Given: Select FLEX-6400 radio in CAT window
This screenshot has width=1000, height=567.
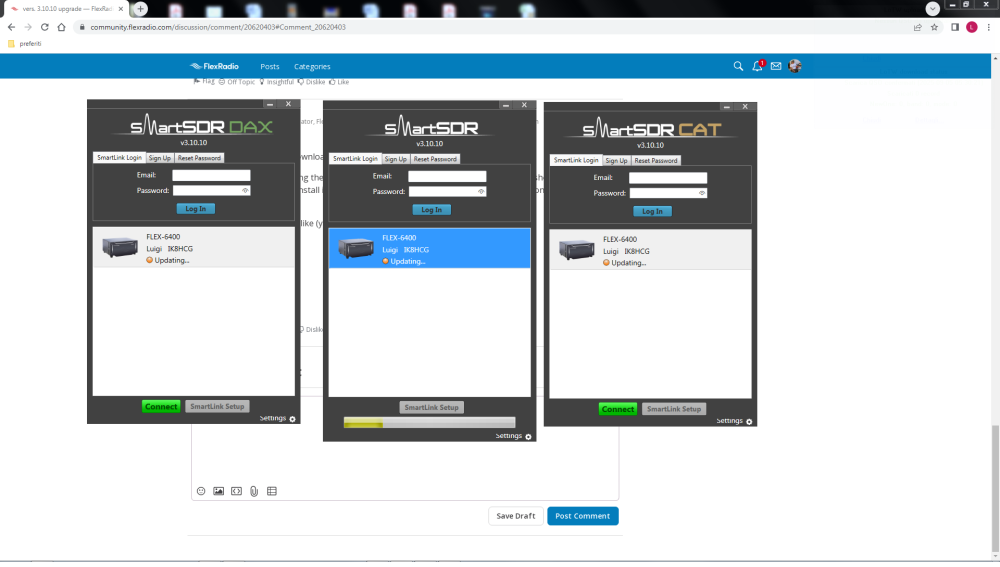Looking at the screenshot, I should click(651, 250).
